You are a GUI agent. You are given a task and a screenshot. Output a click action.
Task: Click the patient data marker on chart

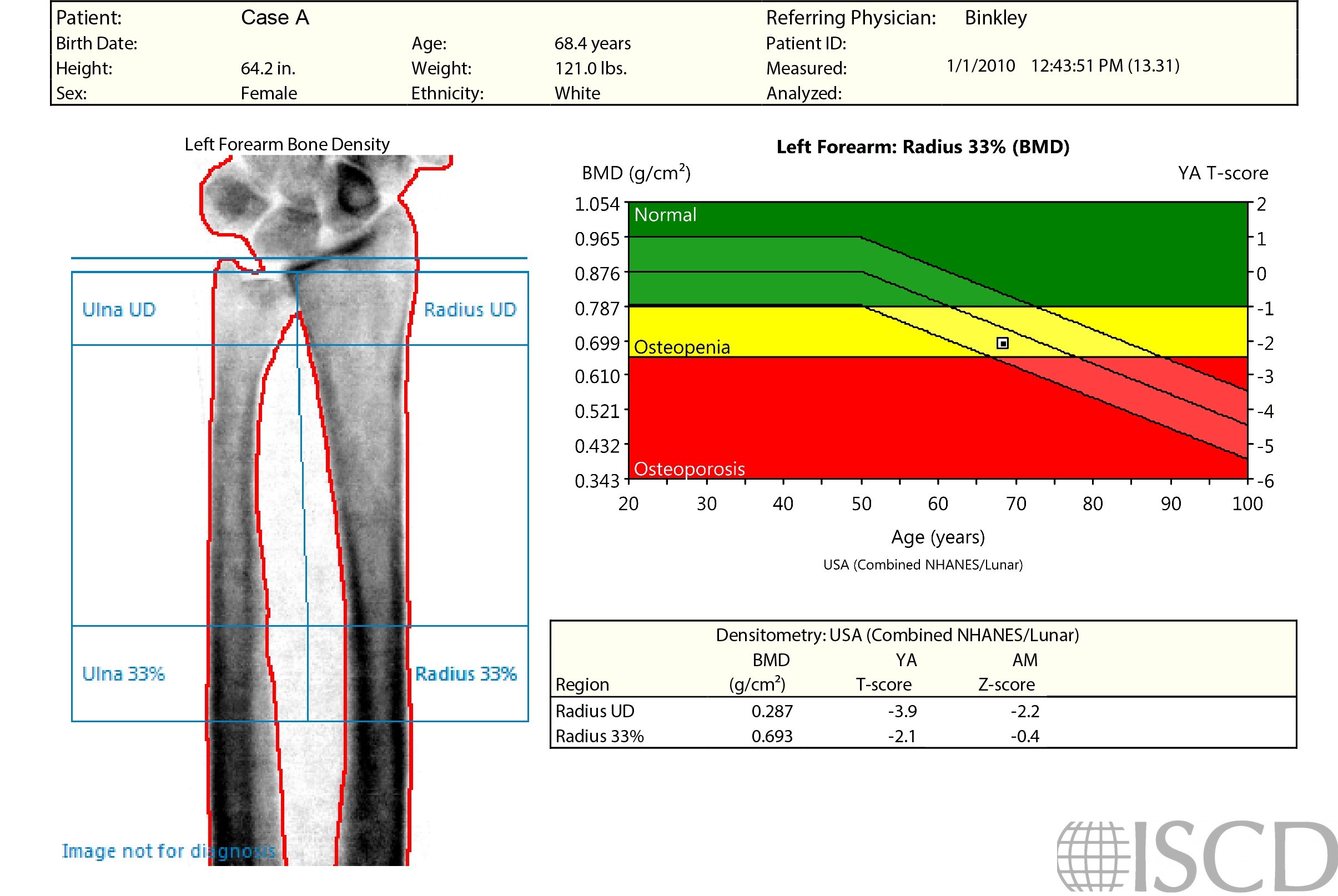click(x=1002, y=343)
